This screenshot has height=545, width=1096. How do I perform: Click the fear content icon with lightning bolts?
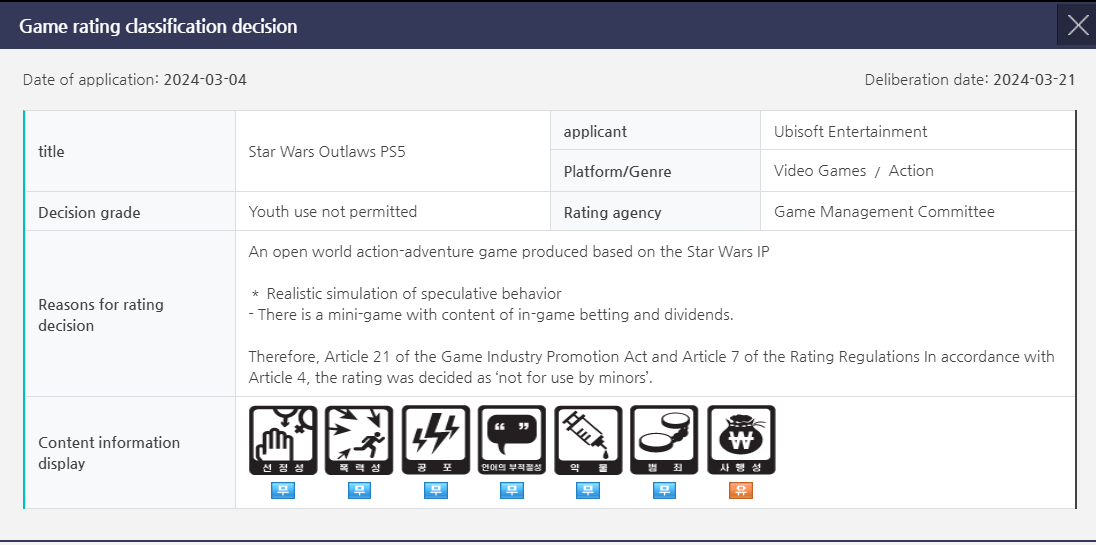pyautogui.click(x=435, y=440)
